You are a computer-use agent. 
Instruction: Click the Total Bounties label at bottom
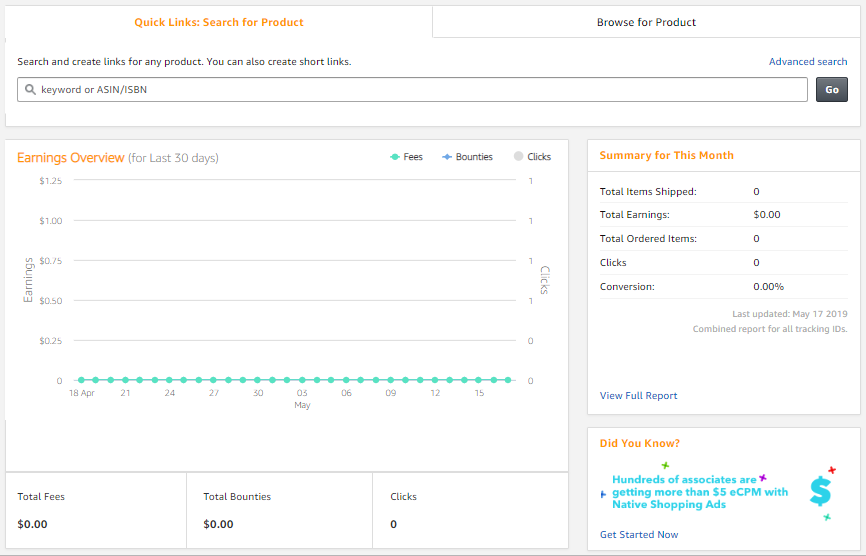tap(237, 496)
